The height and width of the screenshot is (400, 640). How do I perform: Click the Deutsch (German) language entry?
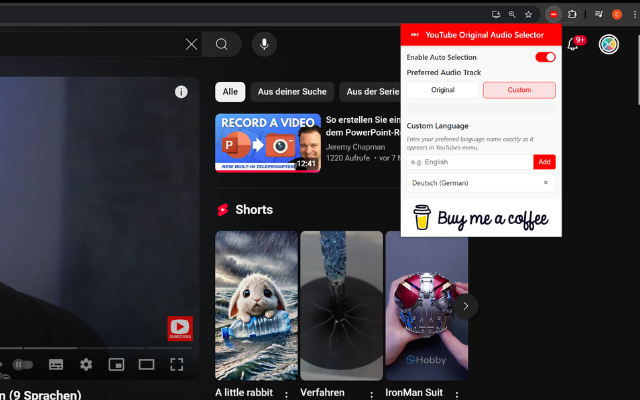point(481,183)
